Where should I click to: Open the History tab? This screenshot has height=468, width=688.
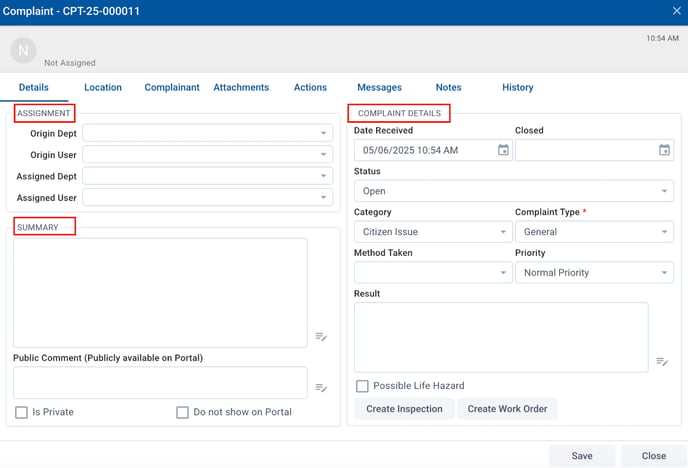pyautogui.click(x=517, y=88)
